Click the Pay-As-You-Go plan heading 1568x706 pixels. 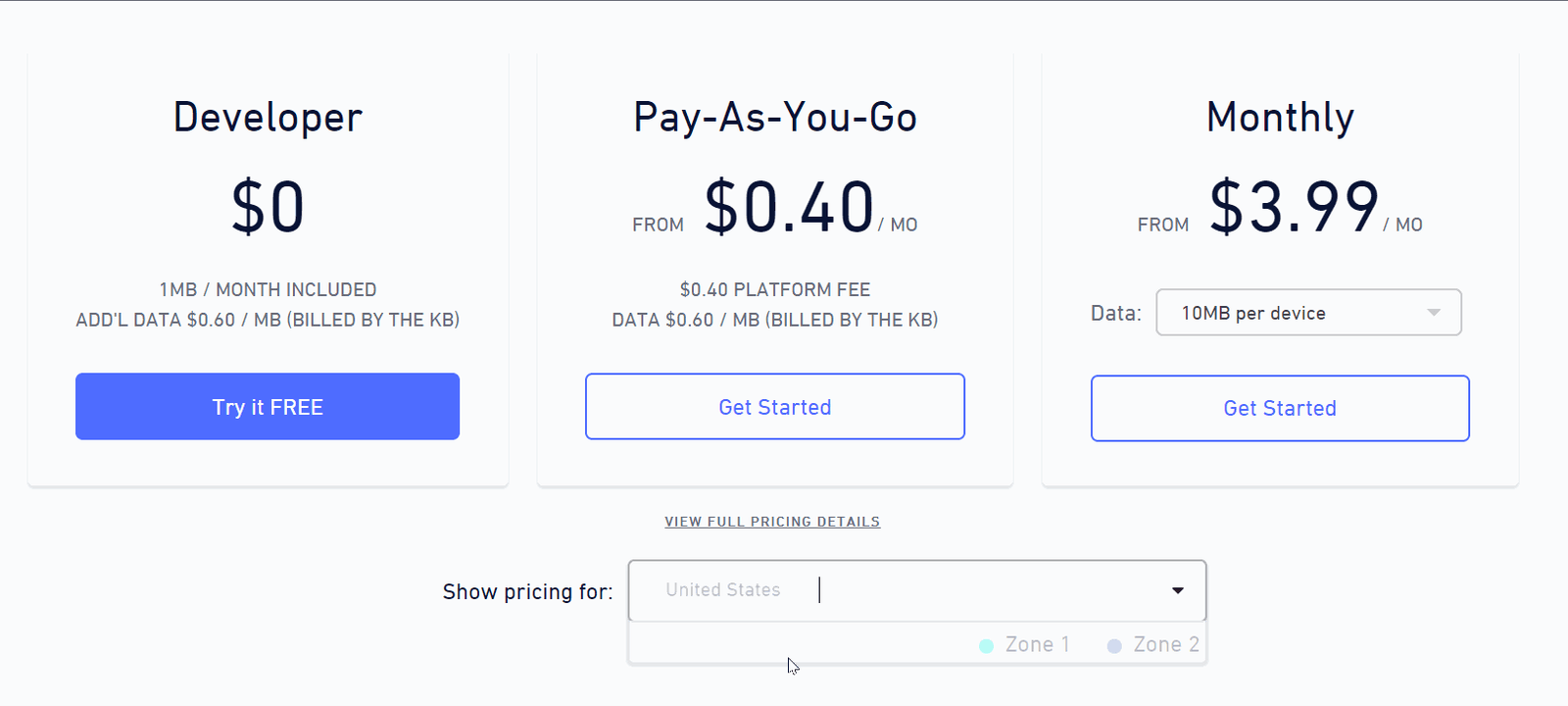coord(774,118)
